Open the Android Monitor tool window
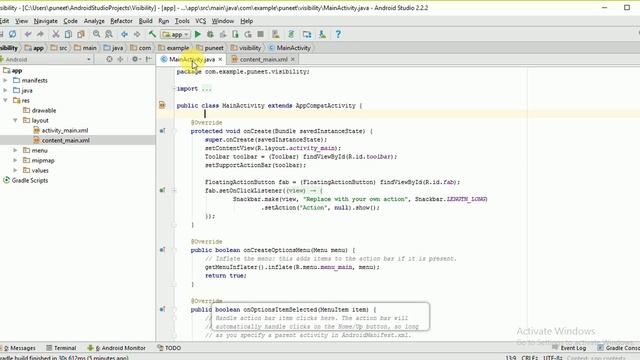640x360 pixels. coord(117,348)
